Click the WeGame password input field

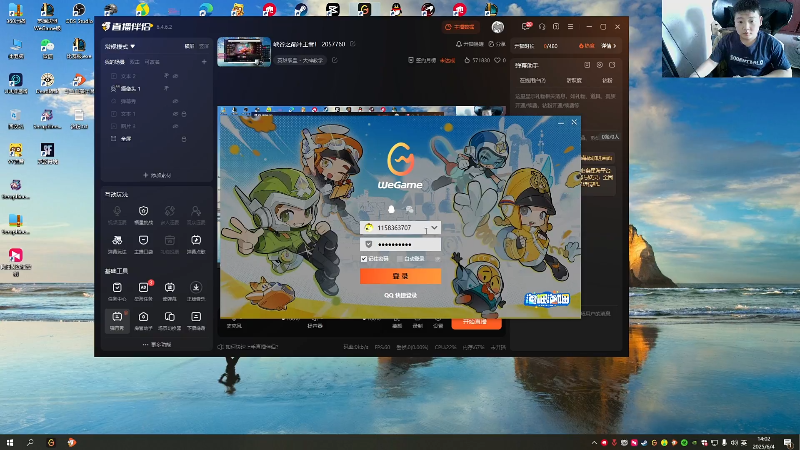401,244
